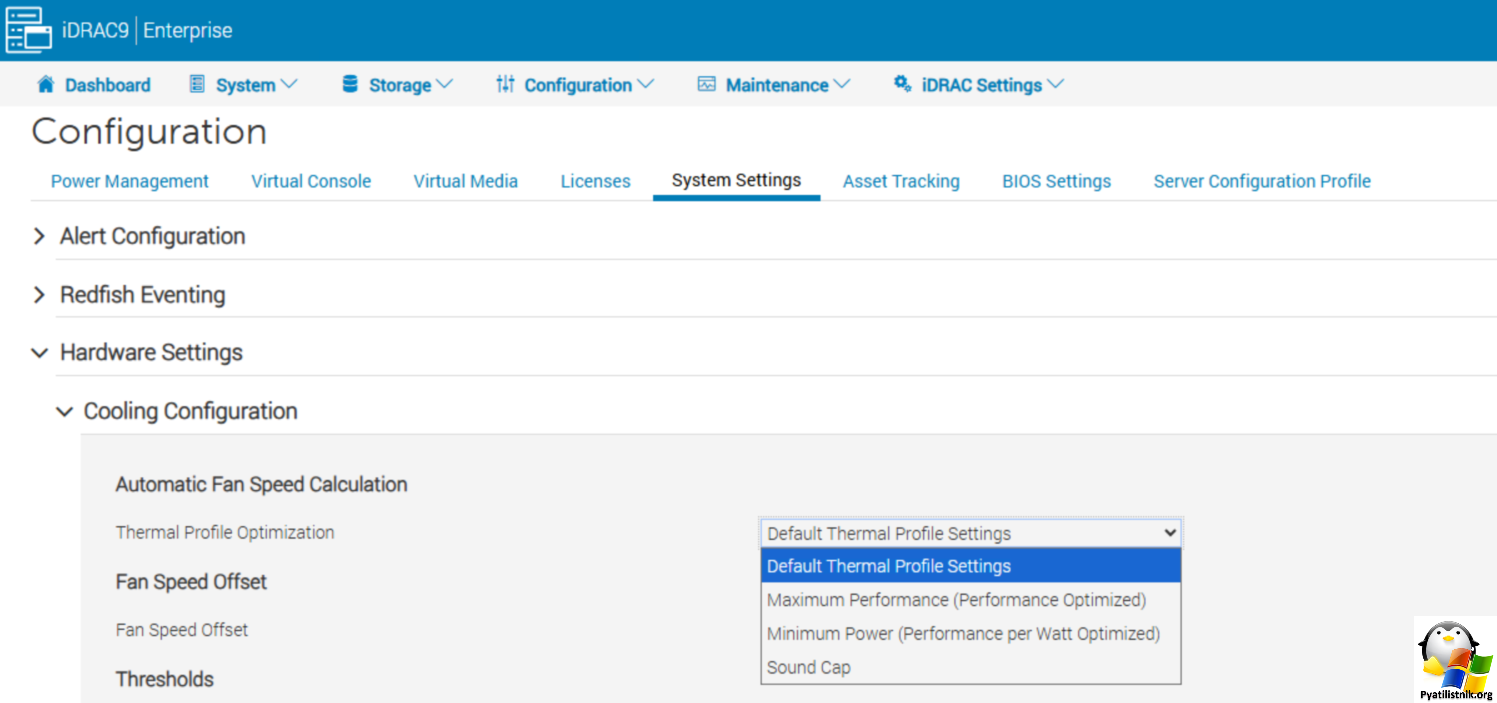1497x703 pixels.
Task: Expand the System menu chevron
Action: click(289, 85)
